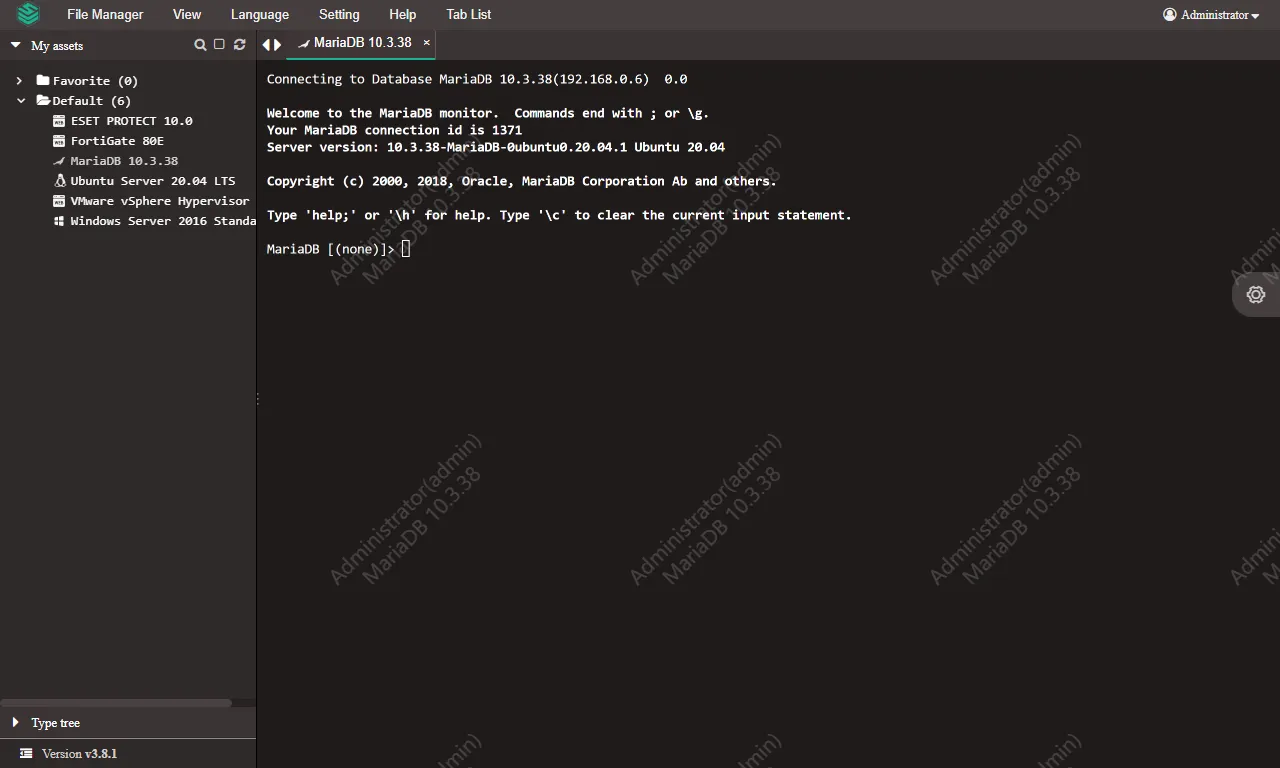Select the Default (6) folder
This screenshot has height=768, width=1280.
coord(91,101)
